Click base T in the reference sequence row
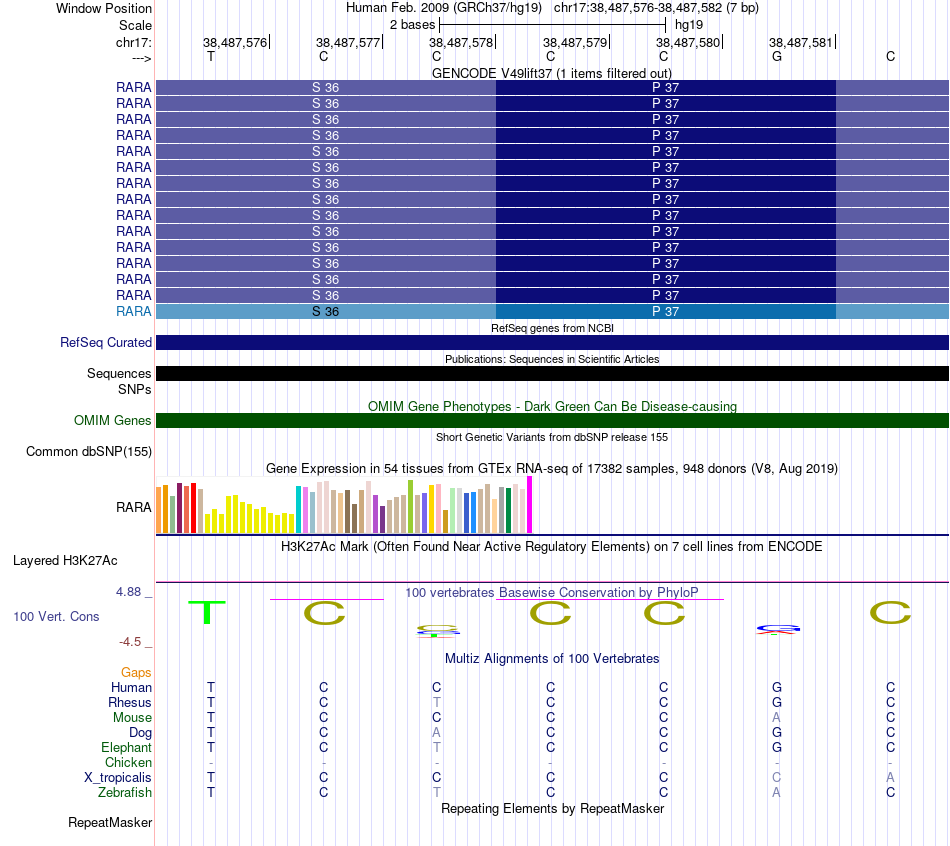Screen dimensions: 950x846 [x=210, y=56]
